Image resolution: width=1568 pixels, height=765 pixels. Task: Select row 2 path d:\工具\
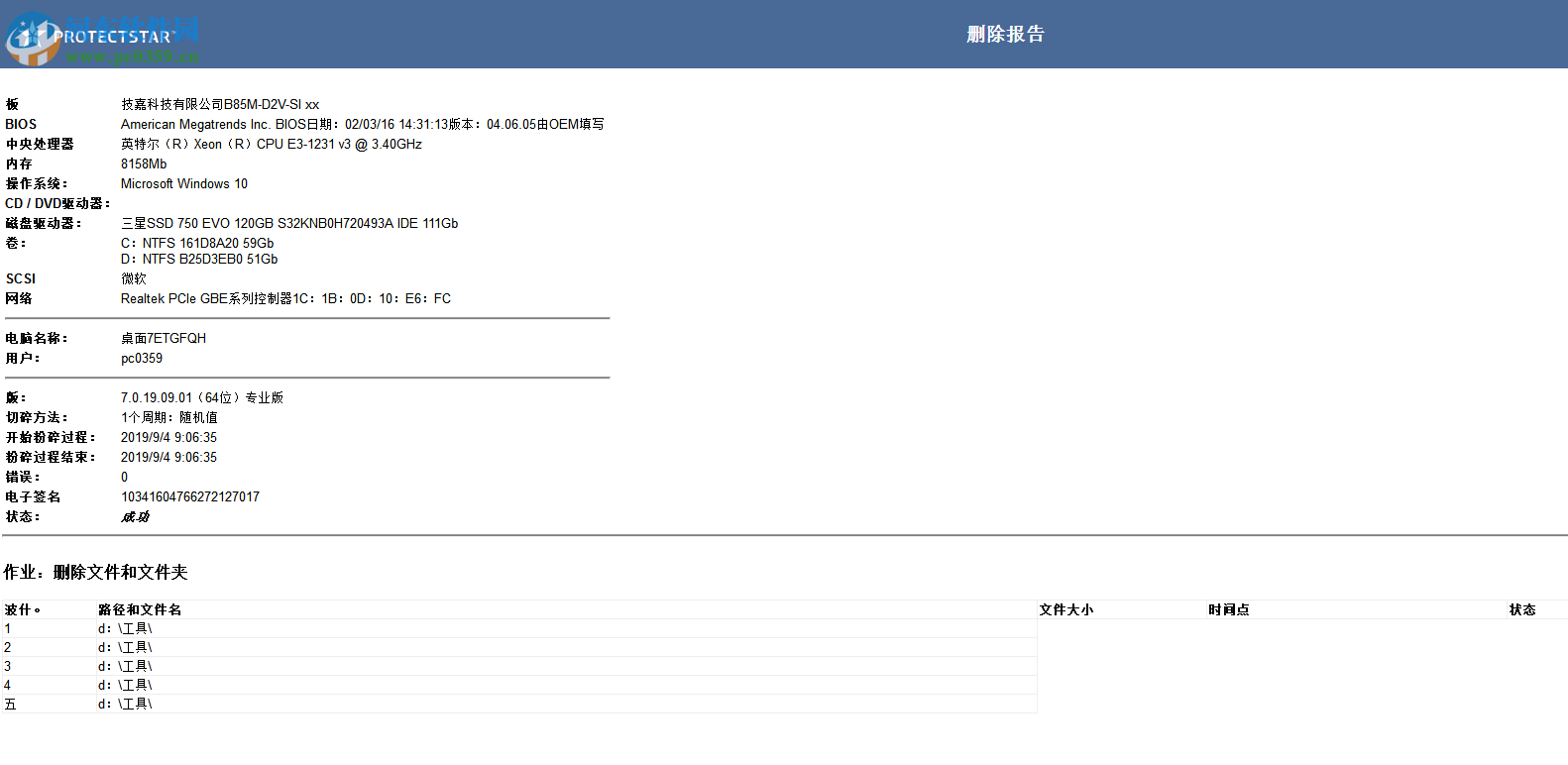125,647
